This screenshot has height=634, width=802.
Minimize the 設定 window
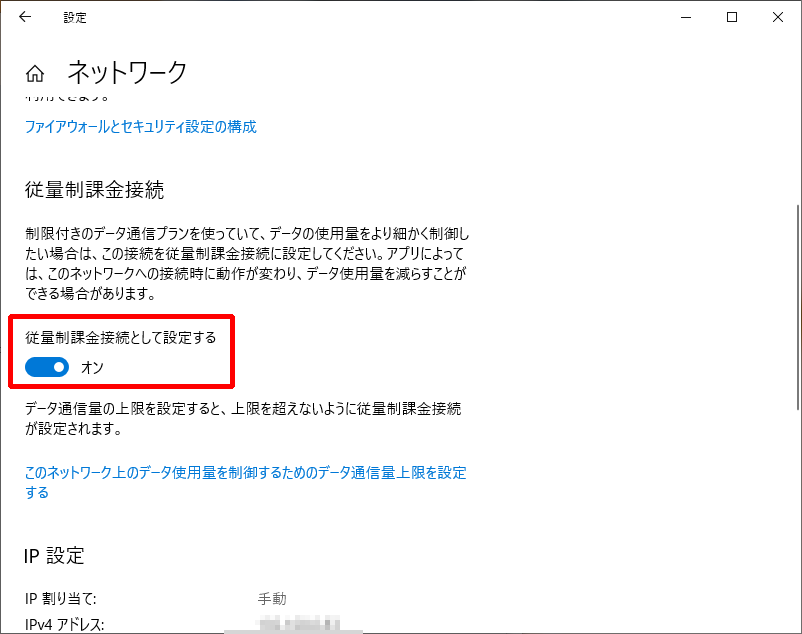click(x=686, y=17)
